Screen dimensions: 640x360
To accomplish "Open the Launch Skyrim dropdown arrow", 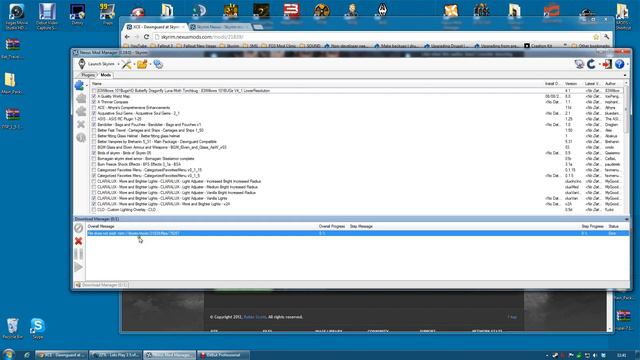I will coord(118,64).
